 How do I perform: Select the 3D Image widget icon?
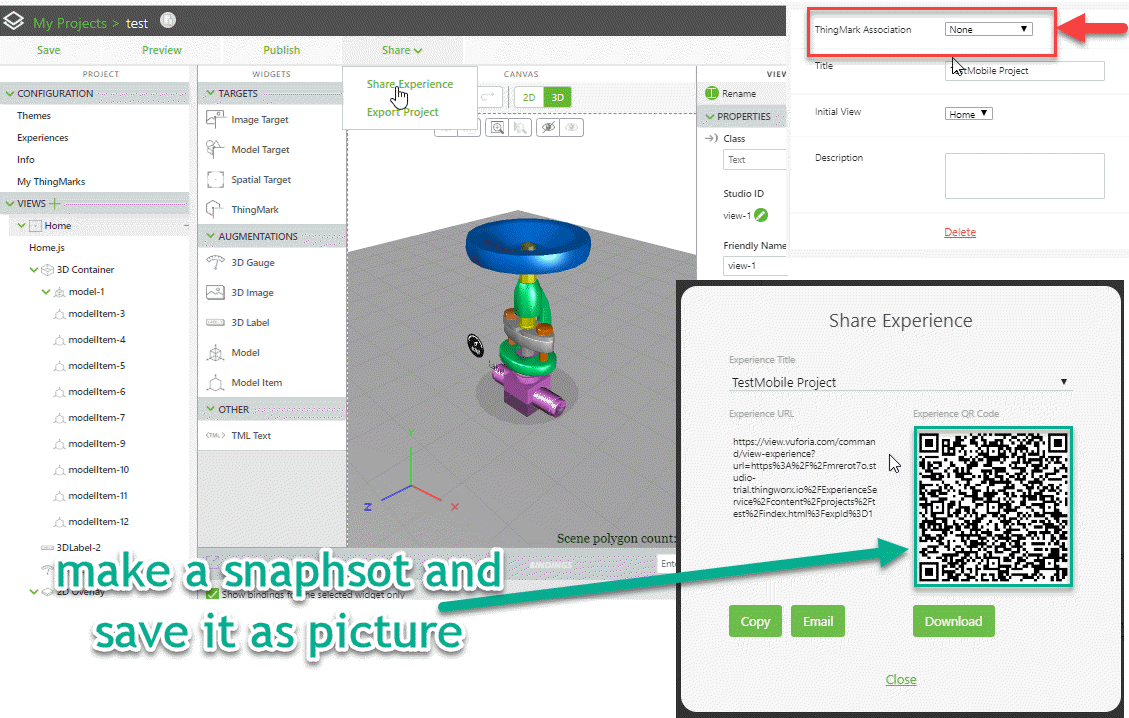215,292
